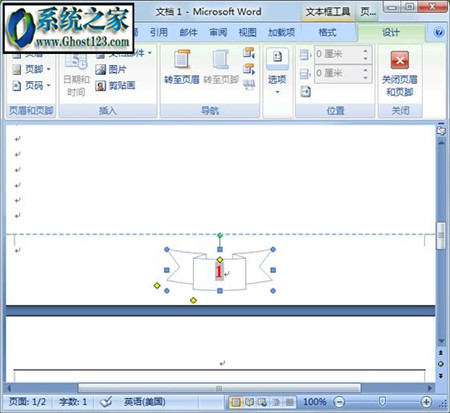
Task: Click the 日期和时间 (Date and Time) icon
Action: pos(76,61)
